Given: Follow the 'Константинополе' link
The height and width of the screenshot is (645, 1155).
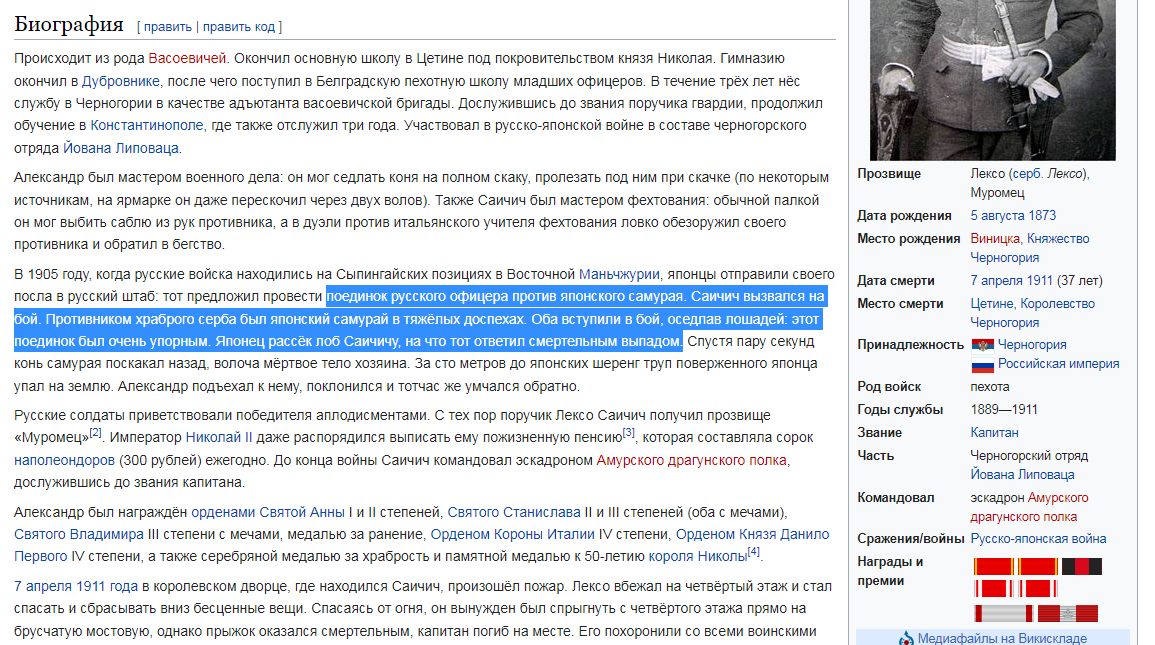Looking at the screenshot, I should tap(147, 125).
